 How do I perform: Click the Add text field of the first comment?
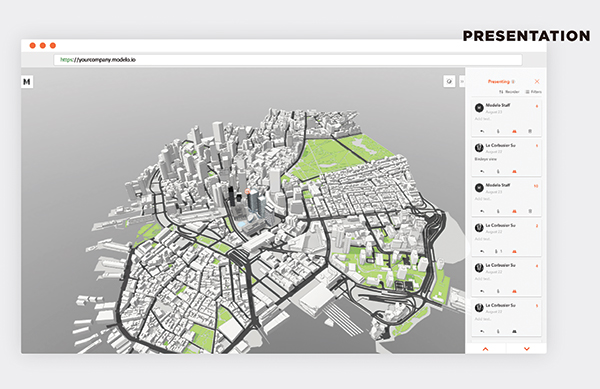click(x=483, y=119)
